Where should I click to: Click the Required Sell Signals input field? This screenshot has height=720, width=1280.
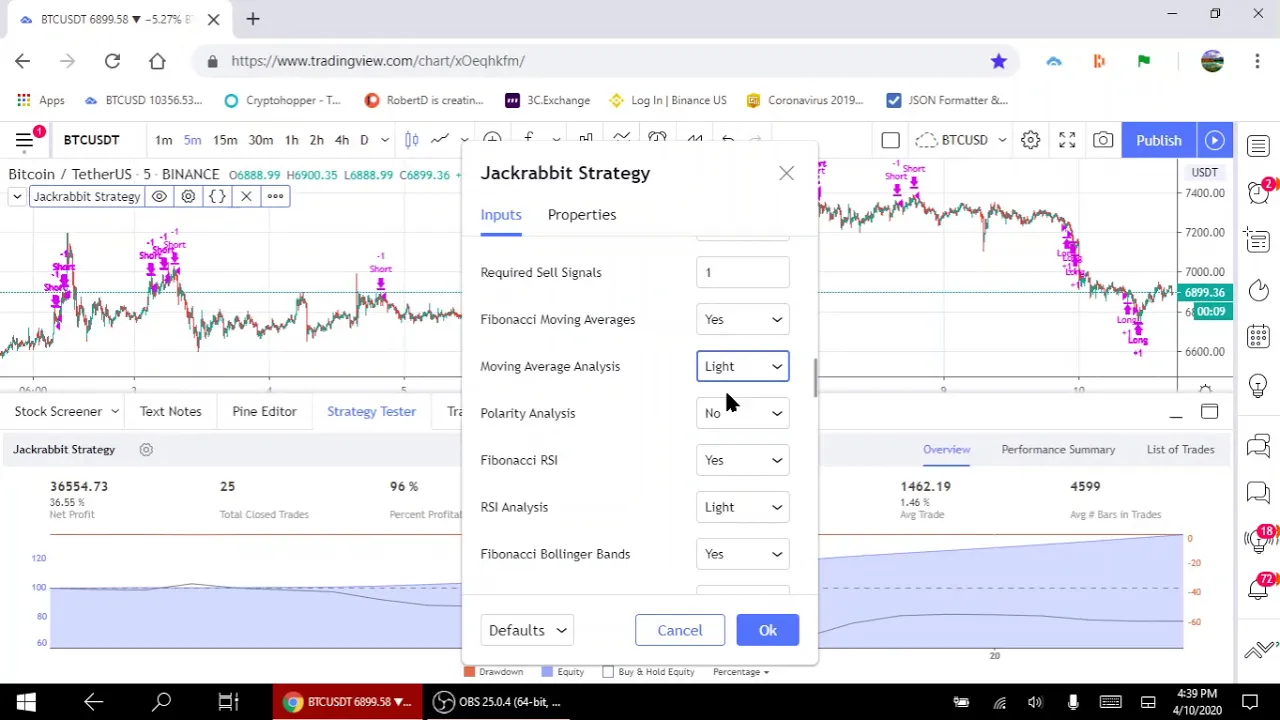[743, 272]
